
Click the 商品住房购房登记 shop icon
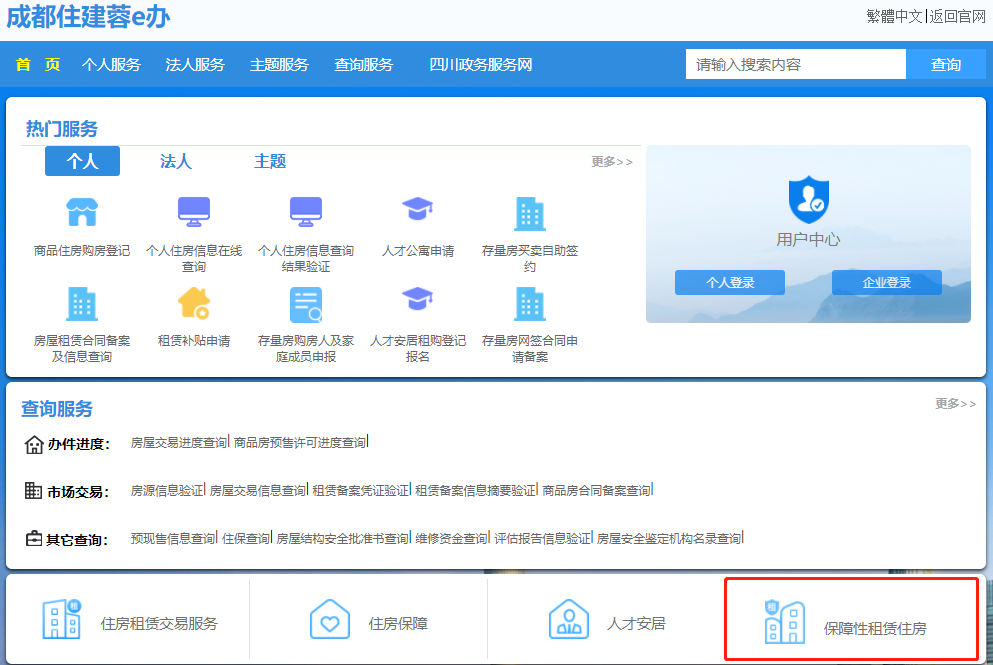82,212
